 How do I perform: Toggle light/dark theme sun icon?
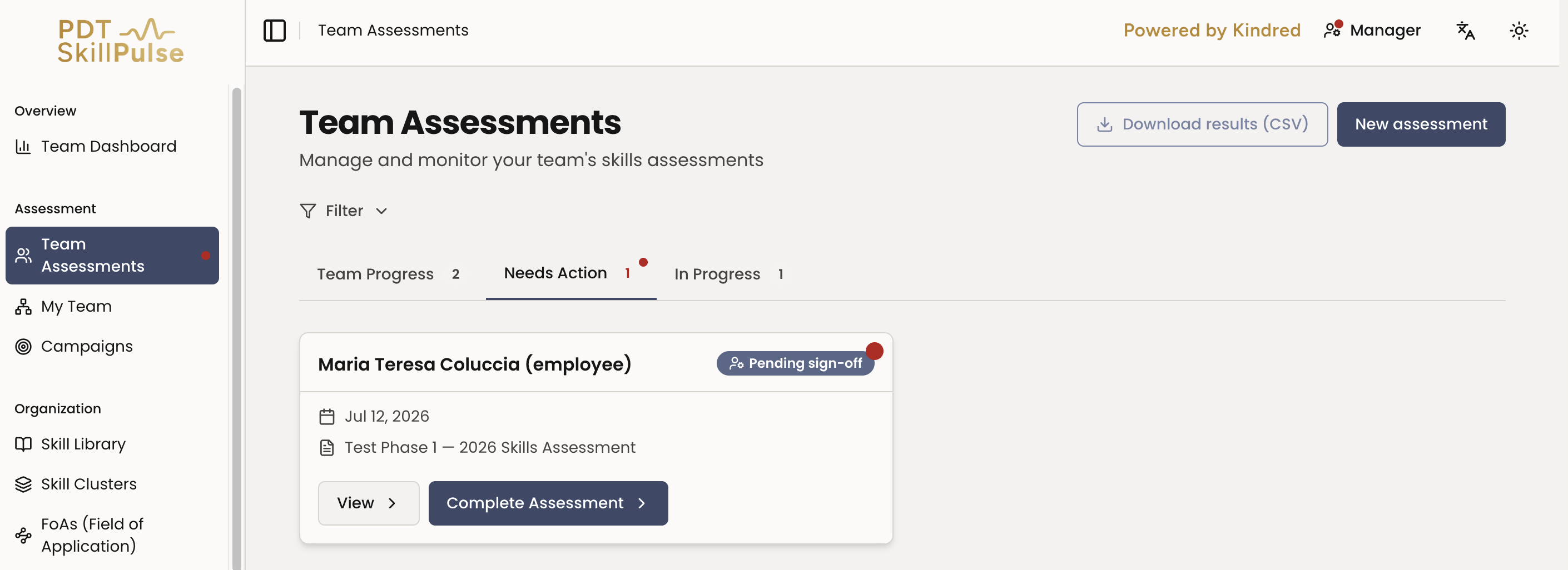[x=1519, y=31]
